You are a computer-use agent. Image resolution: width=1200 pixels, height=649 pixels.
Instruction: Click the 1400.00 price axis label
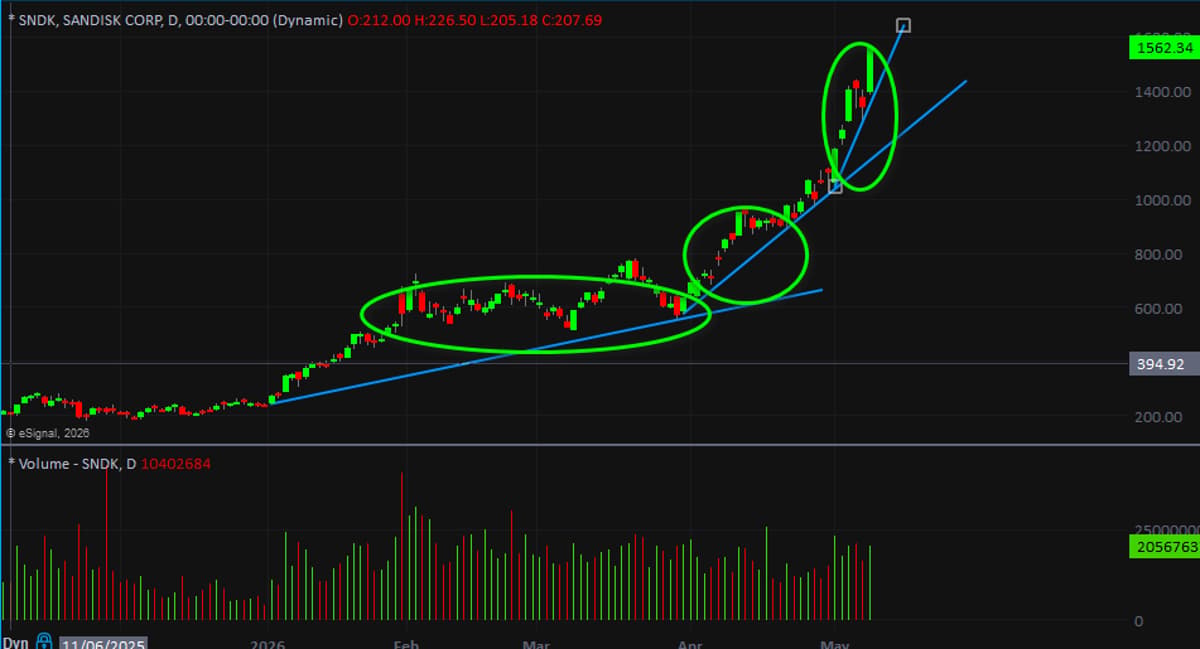click(1161, 92)
